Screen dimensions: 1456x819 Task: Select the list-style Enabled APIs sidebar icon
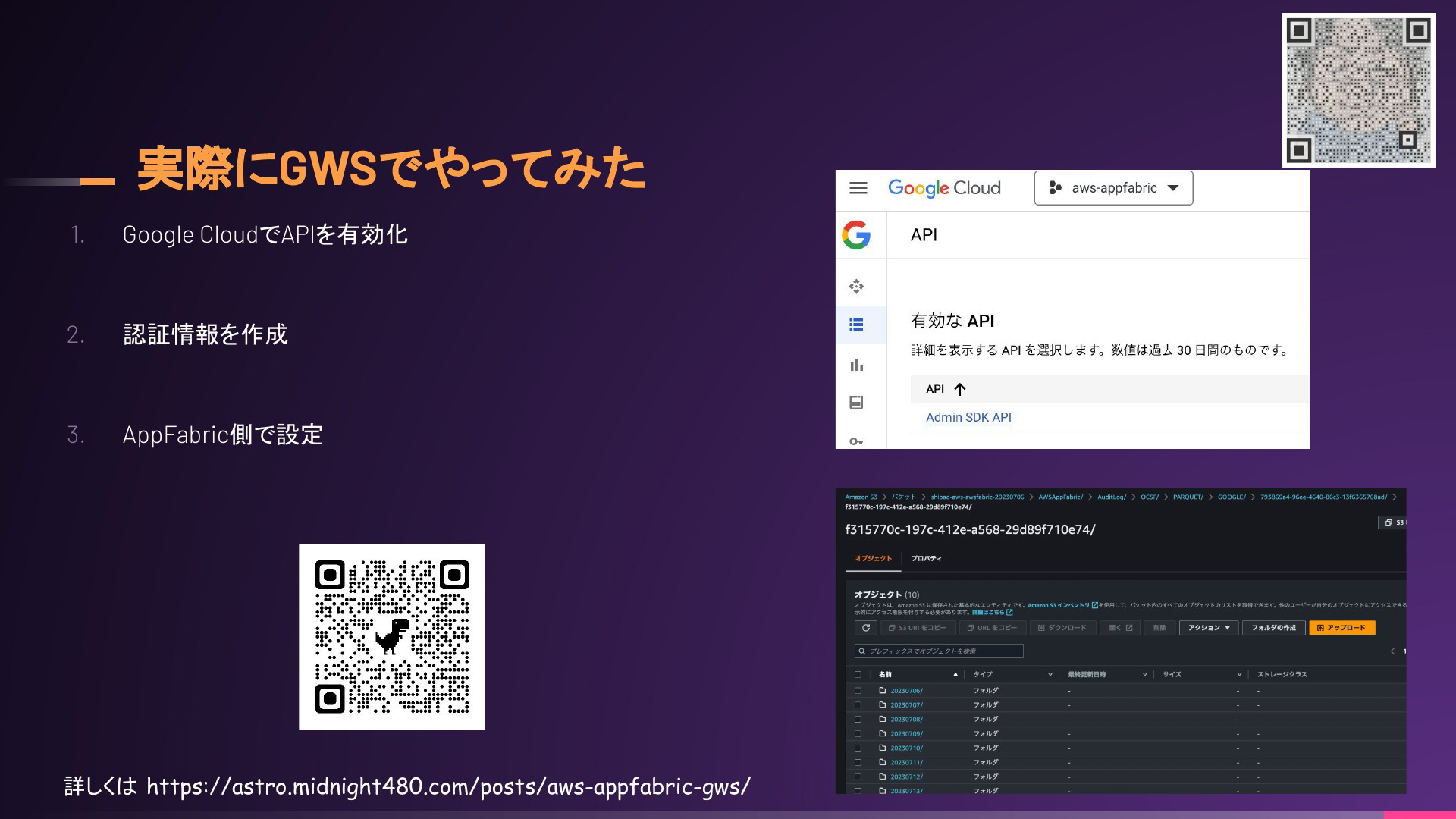(856, 325)
